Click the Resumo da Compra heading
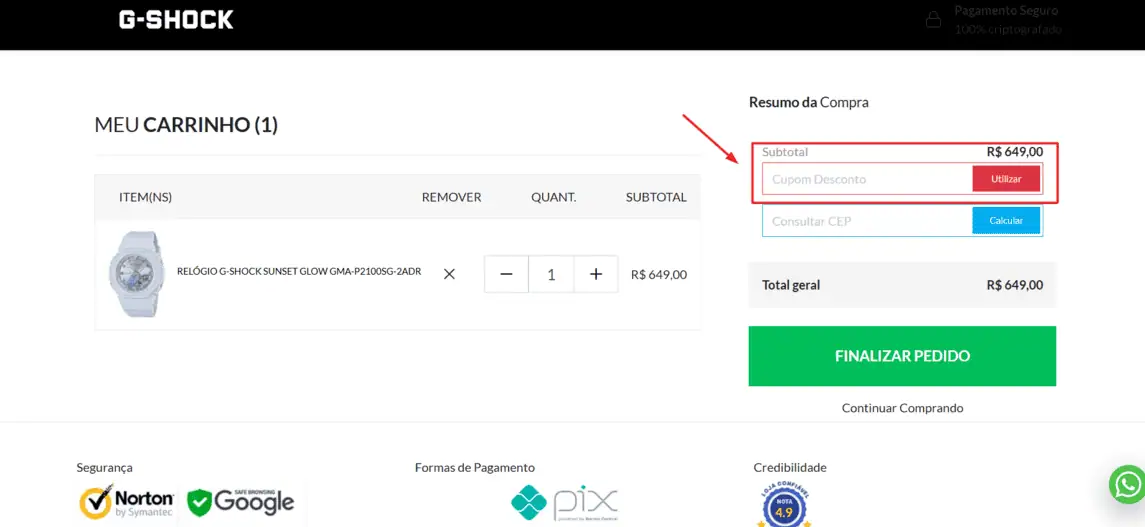This screenshot has height=527, width=1145. (x=809, y=102)
